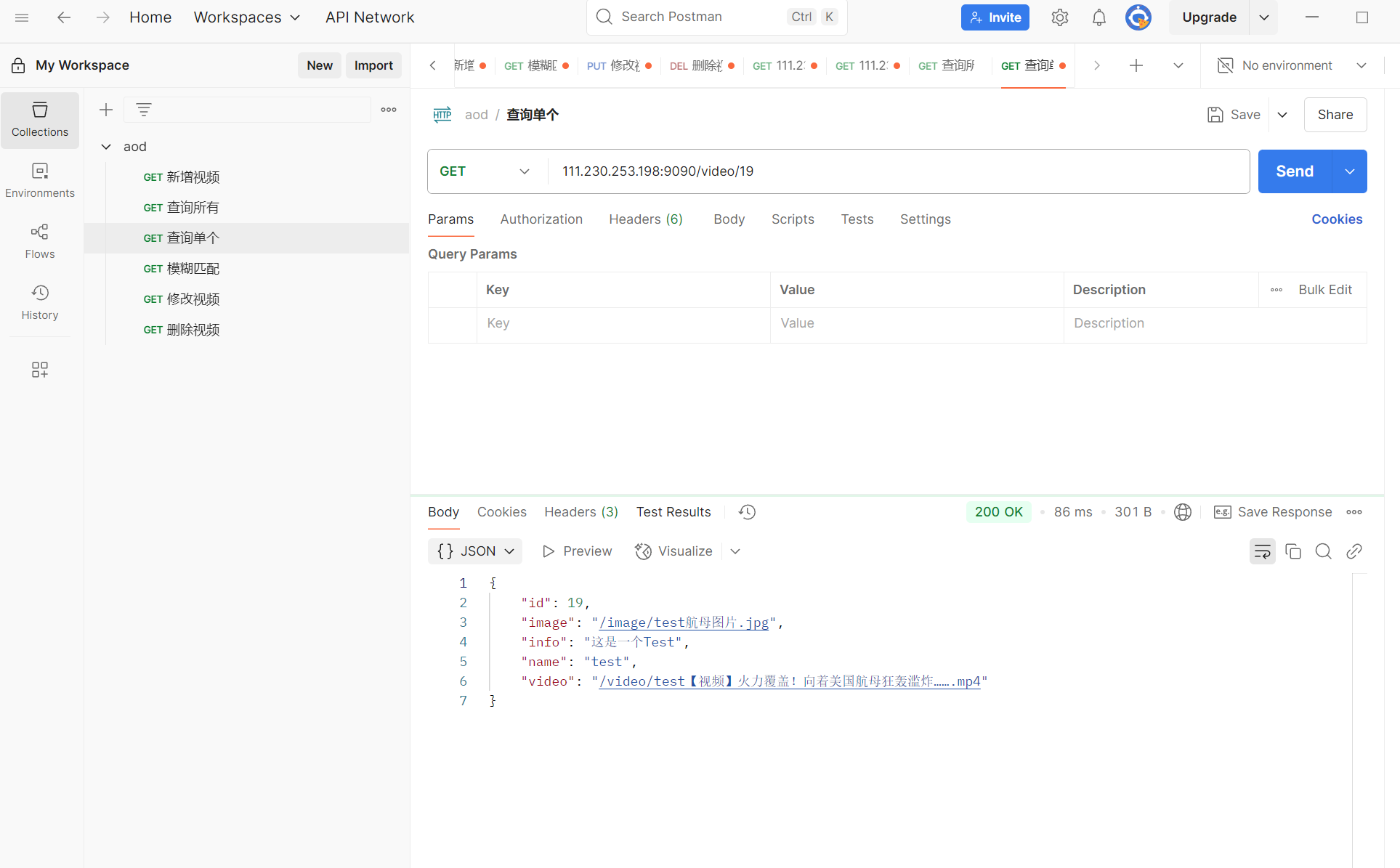Open the GET method dropdown
Screen dimensions: 1400x868
[485, 171]
